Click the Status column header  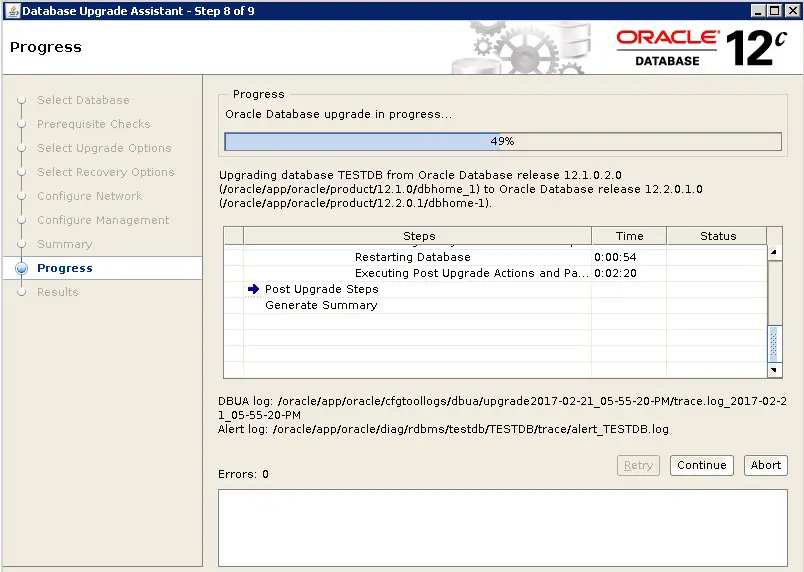(x=717, y=236)
